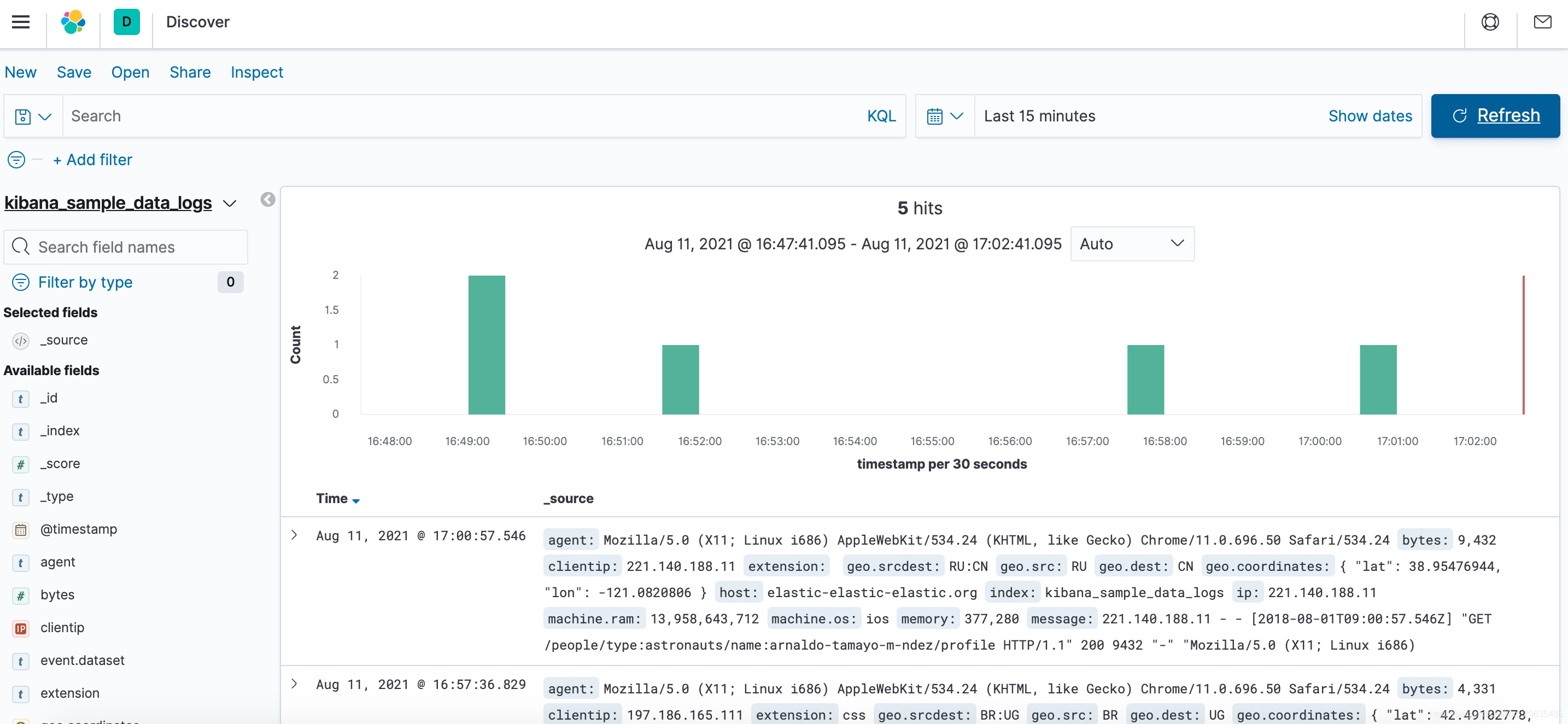Image resolution: width=1568 pixels, height=724 pixels.
Task: Click New in the top menu
Action: (20, 73)
